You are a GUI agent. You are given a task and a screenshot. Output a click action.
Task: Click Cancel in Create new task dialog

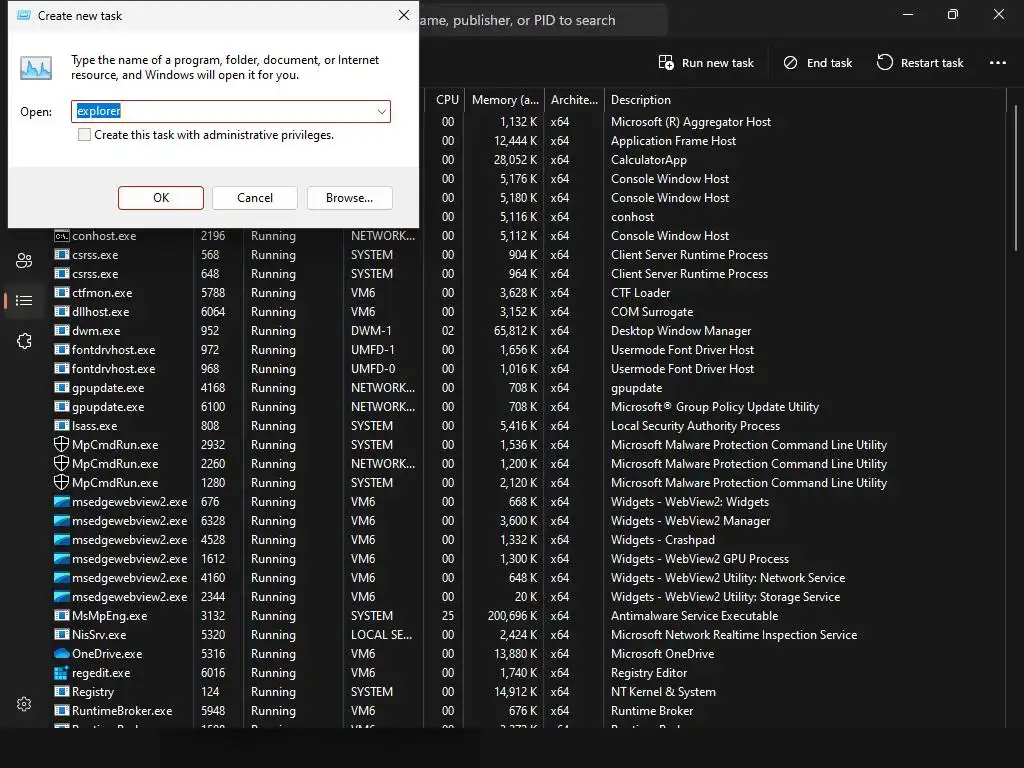[255, 198]
